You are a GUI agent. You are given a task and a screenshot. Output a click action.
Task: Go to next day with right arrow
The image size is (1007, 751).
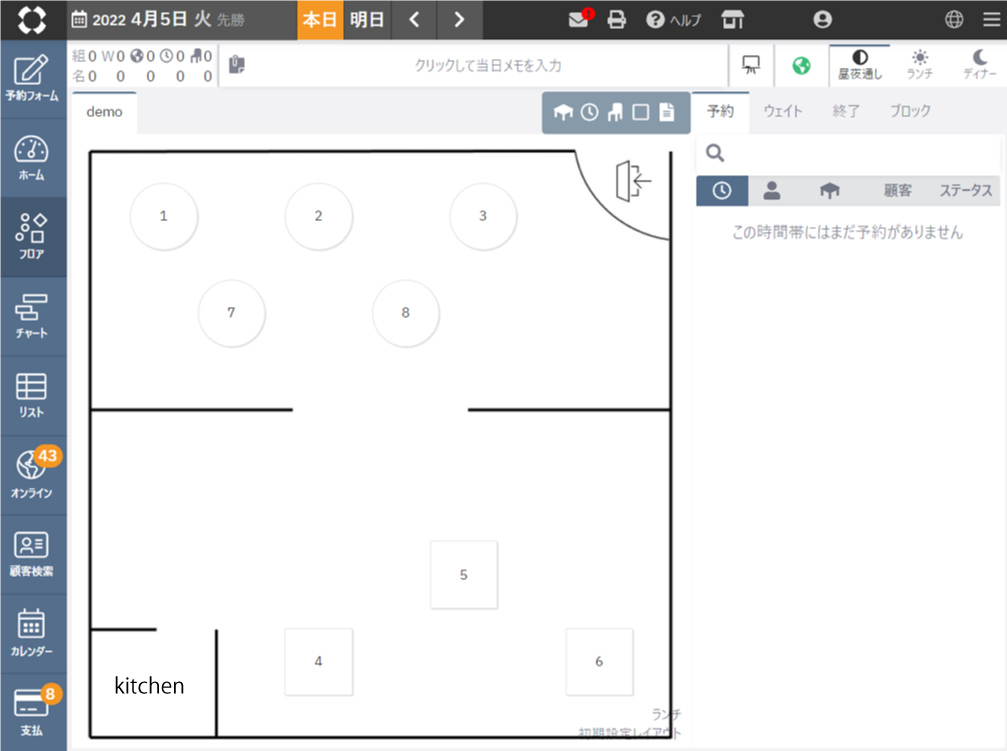tap(459, 19)
